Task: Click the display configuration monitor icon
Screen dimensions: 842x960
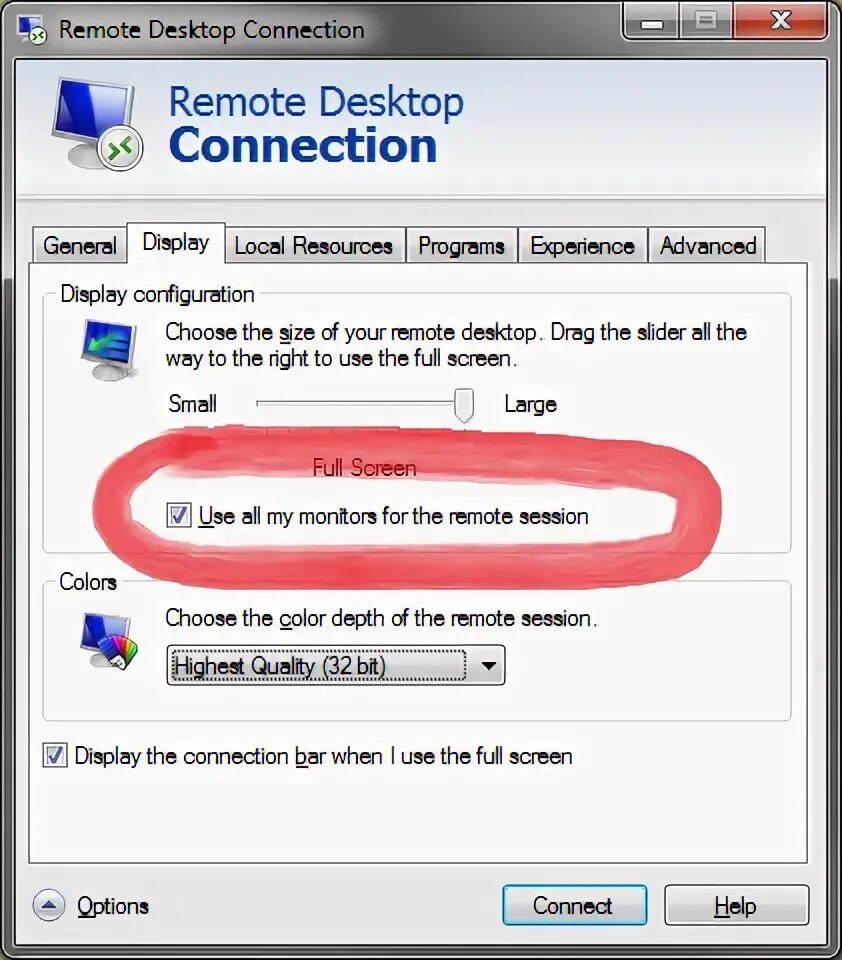Action: pyautogui.click(x=109, y=349)
